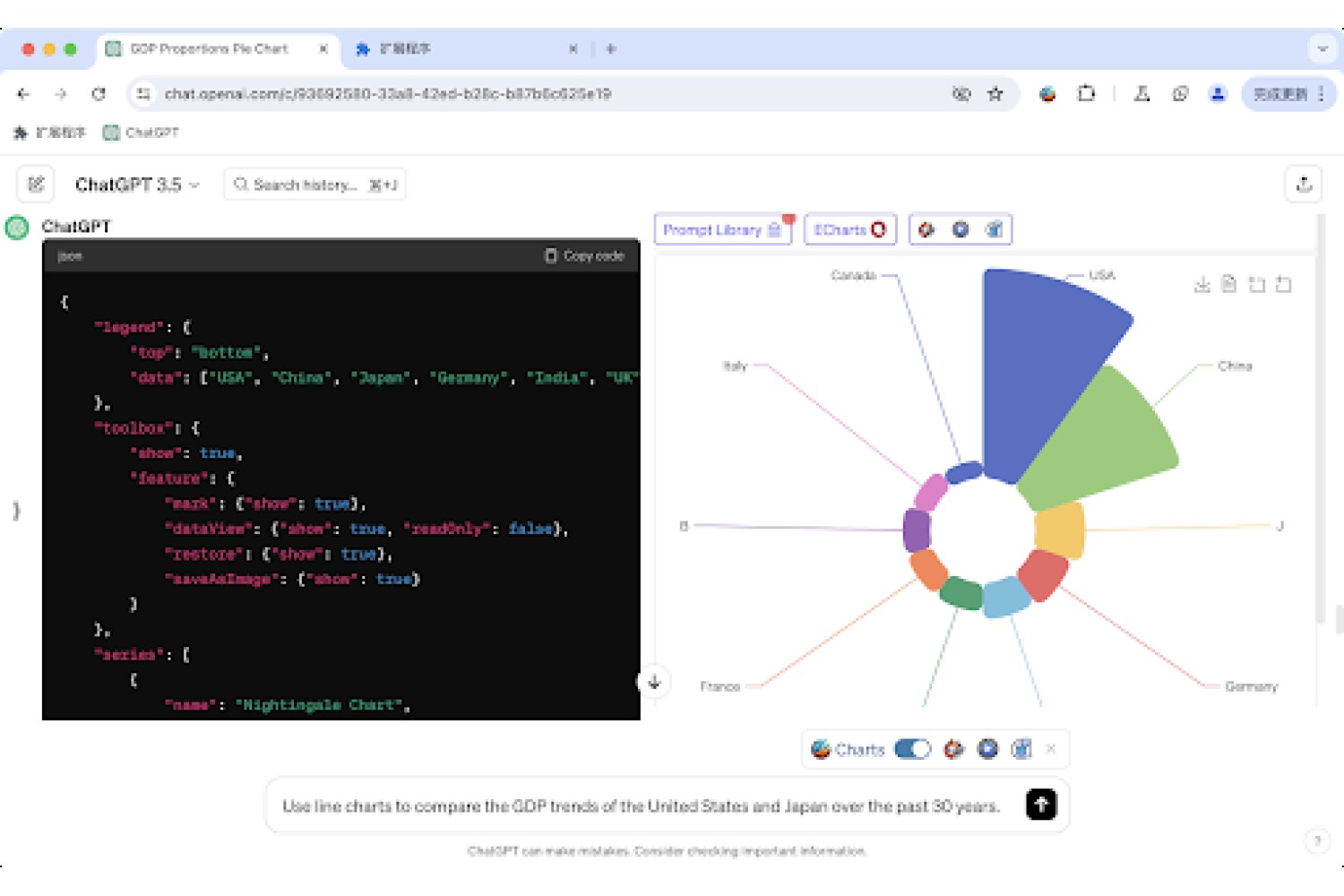Open the Extensions puzzle icon in Chrome toolbar
The image size is (1344, 896).
(1086, 93)
